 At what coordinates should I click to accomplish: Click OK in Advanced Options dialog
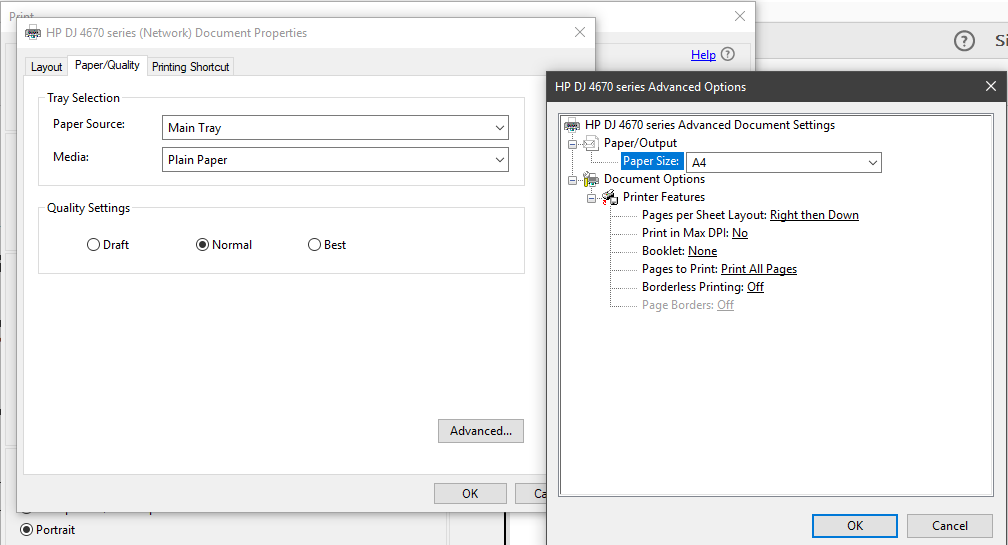click(854, 526)
